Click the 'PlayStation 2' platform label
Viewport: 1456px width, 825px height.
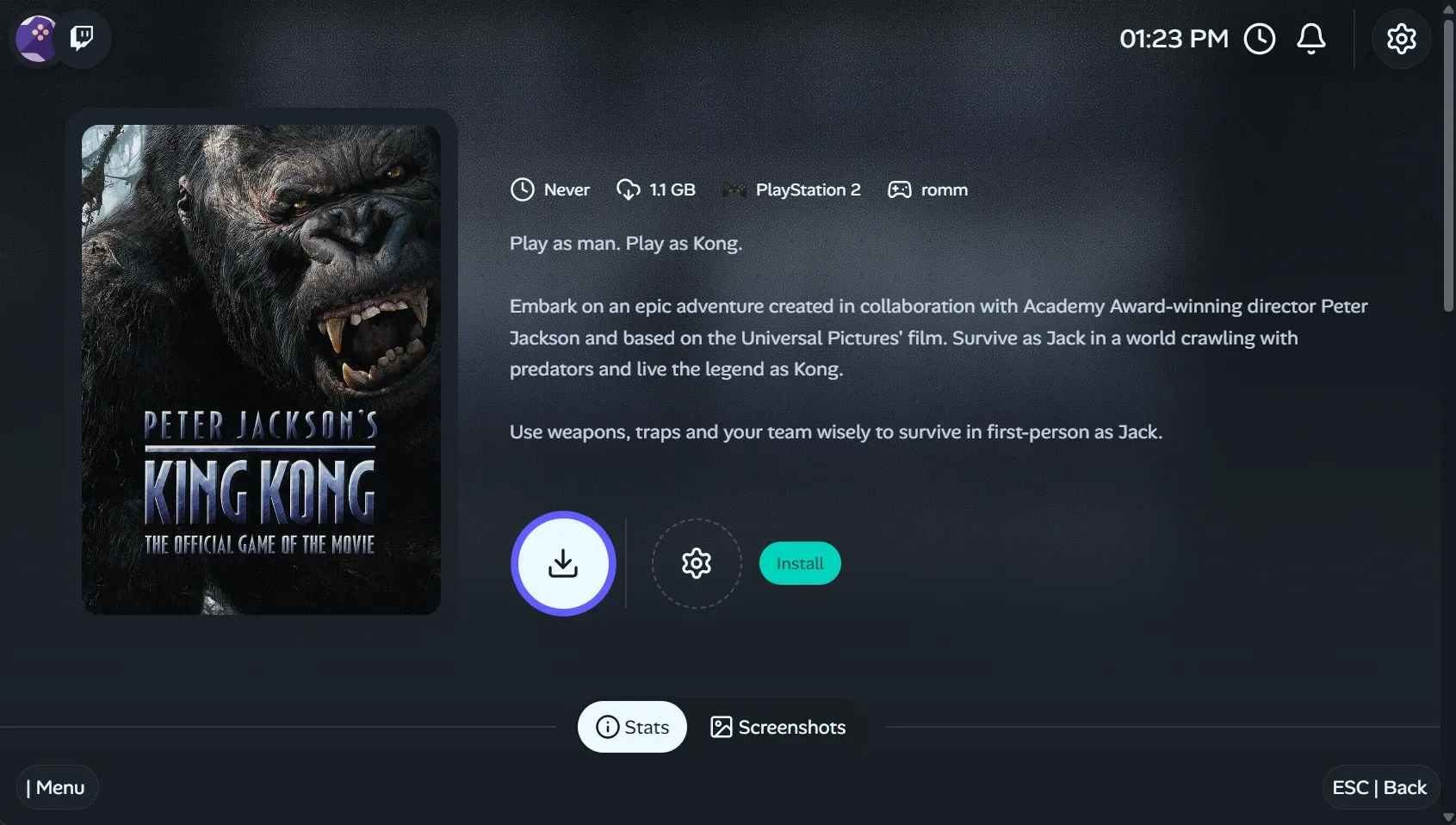(809, 189)
